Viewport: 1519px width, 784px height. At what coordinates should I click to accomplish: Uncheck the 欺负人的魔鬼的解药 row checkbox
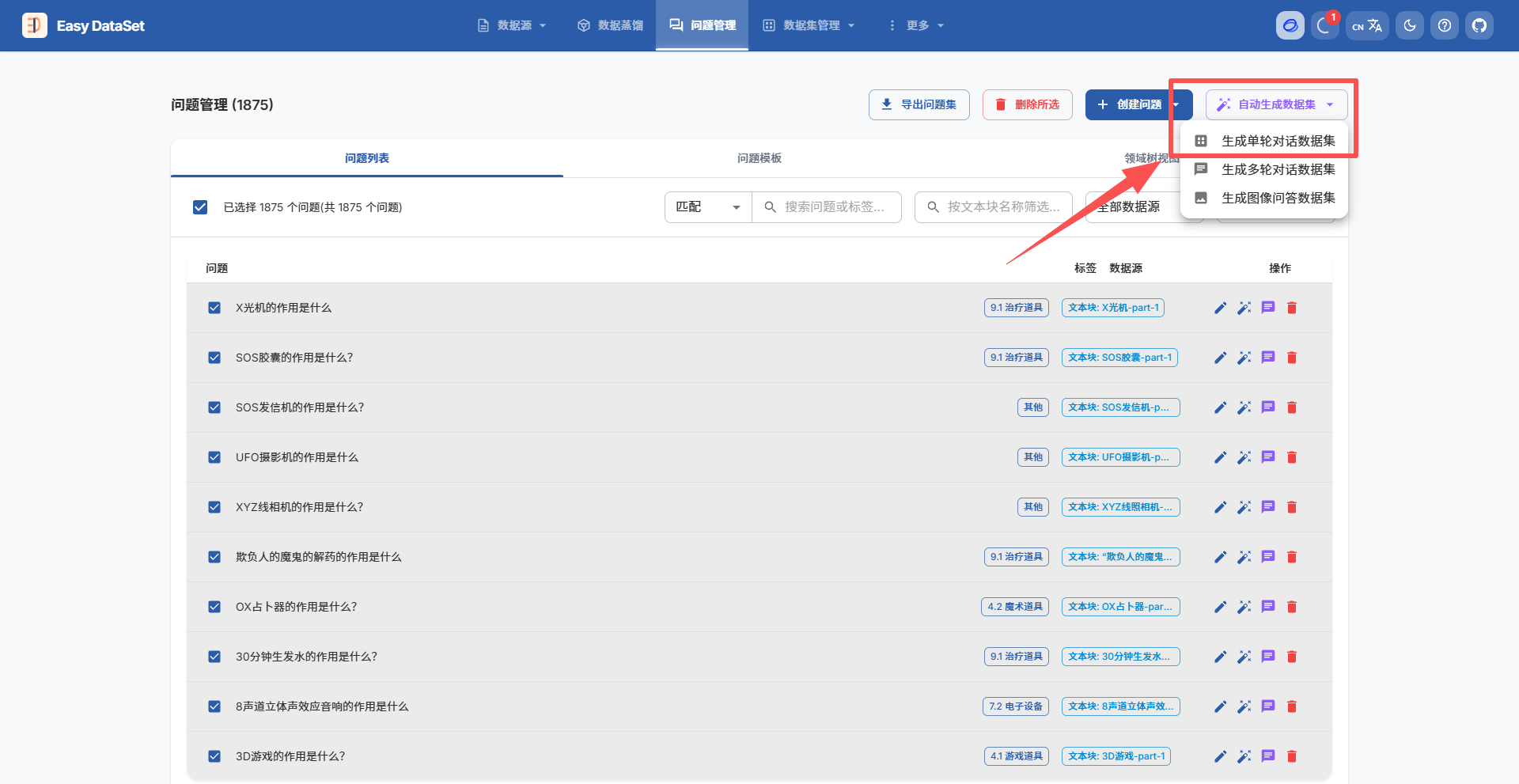point(214,557)
